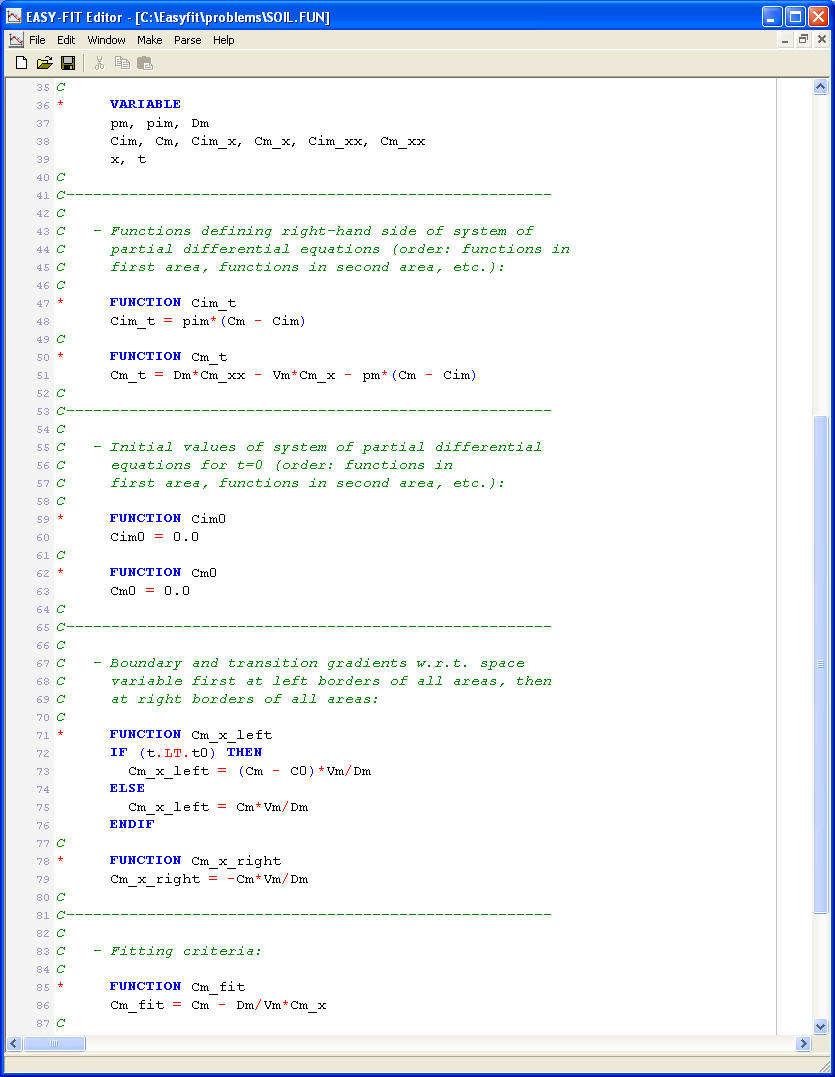
Task: Click the New file toolbar icon
Action: (x=21, y=63)
